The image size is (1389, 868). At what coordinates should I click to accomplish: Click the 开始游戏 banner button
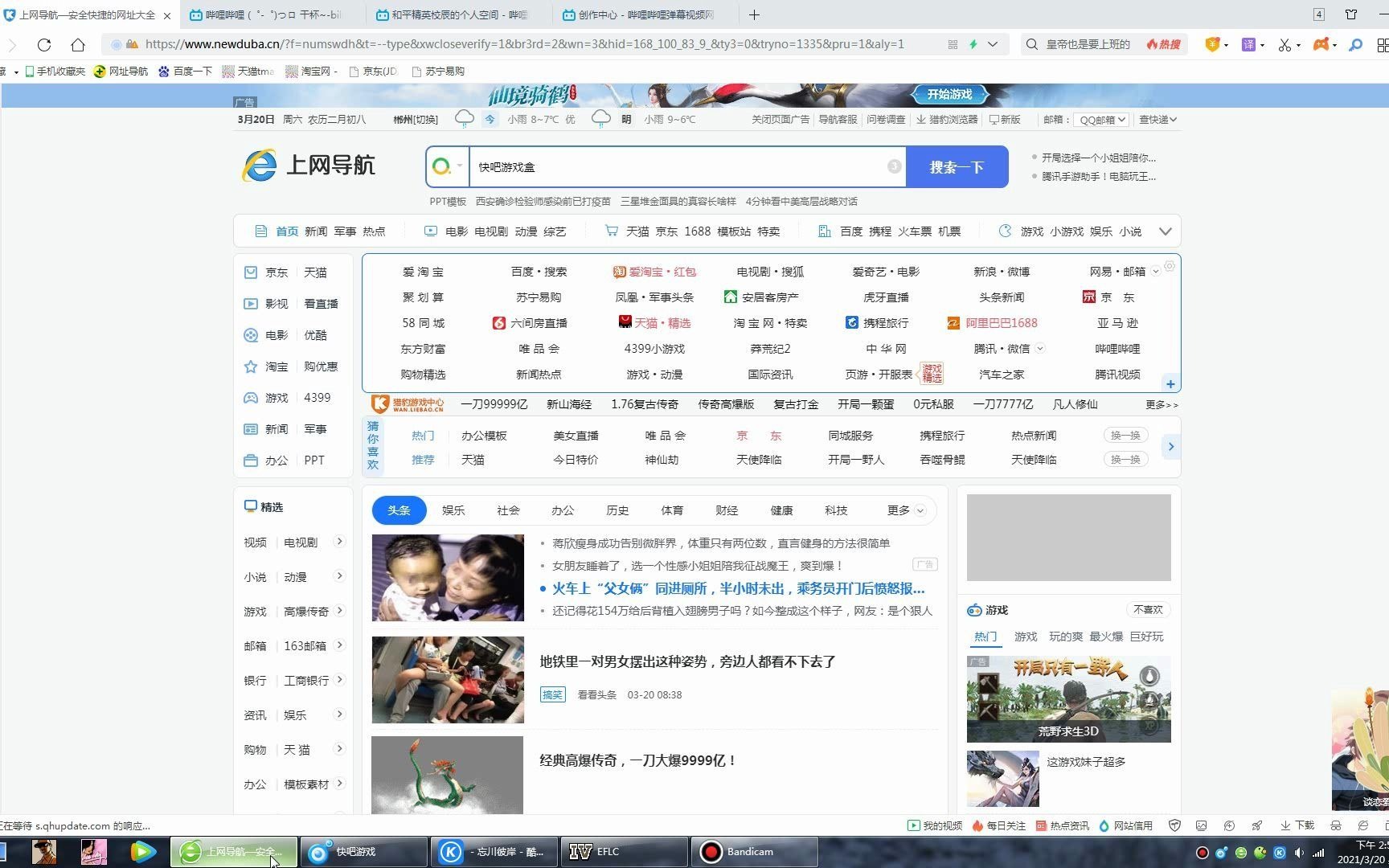949,95
